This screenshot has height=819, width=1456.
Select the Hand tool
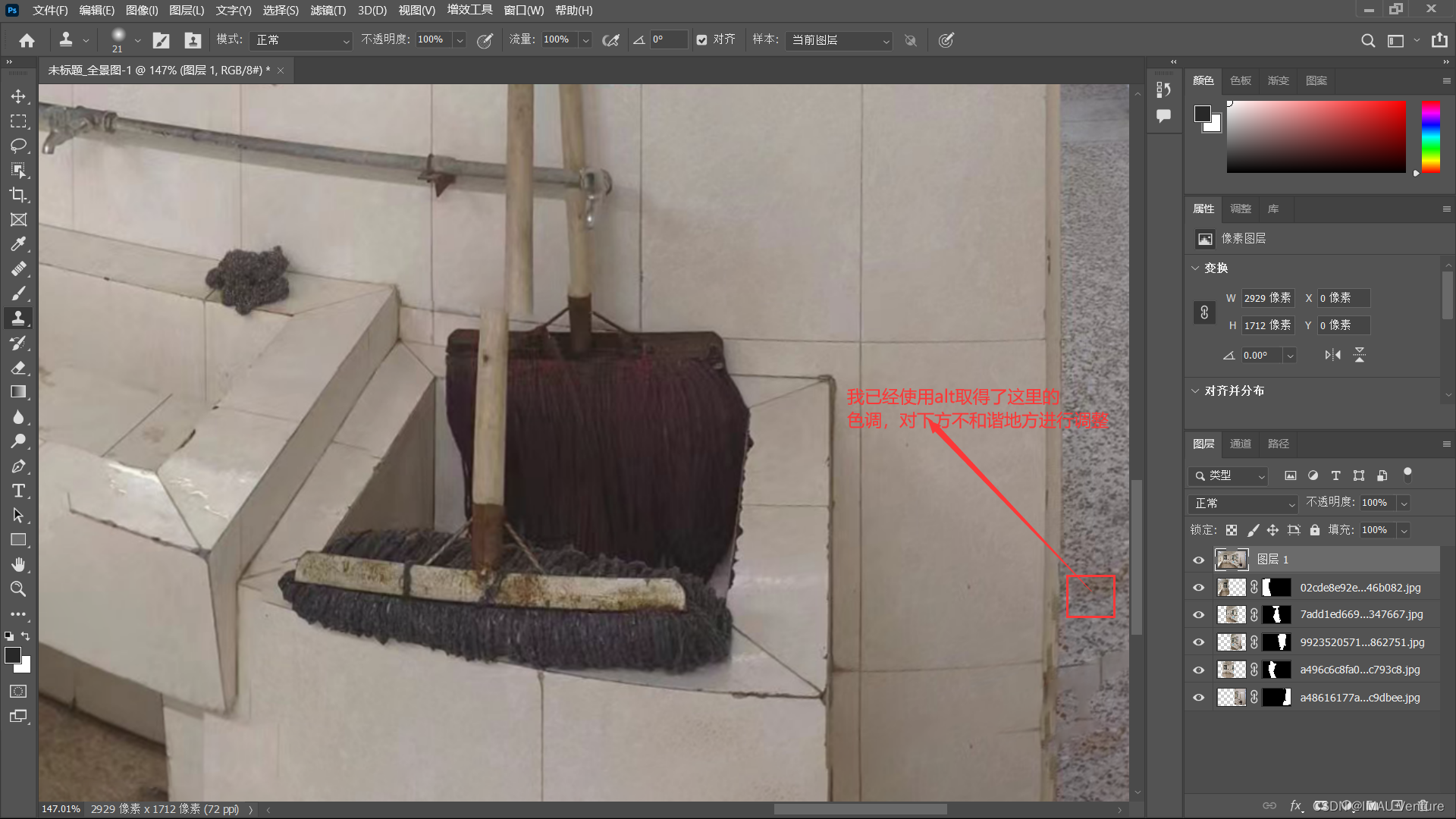tap(18, 564)
